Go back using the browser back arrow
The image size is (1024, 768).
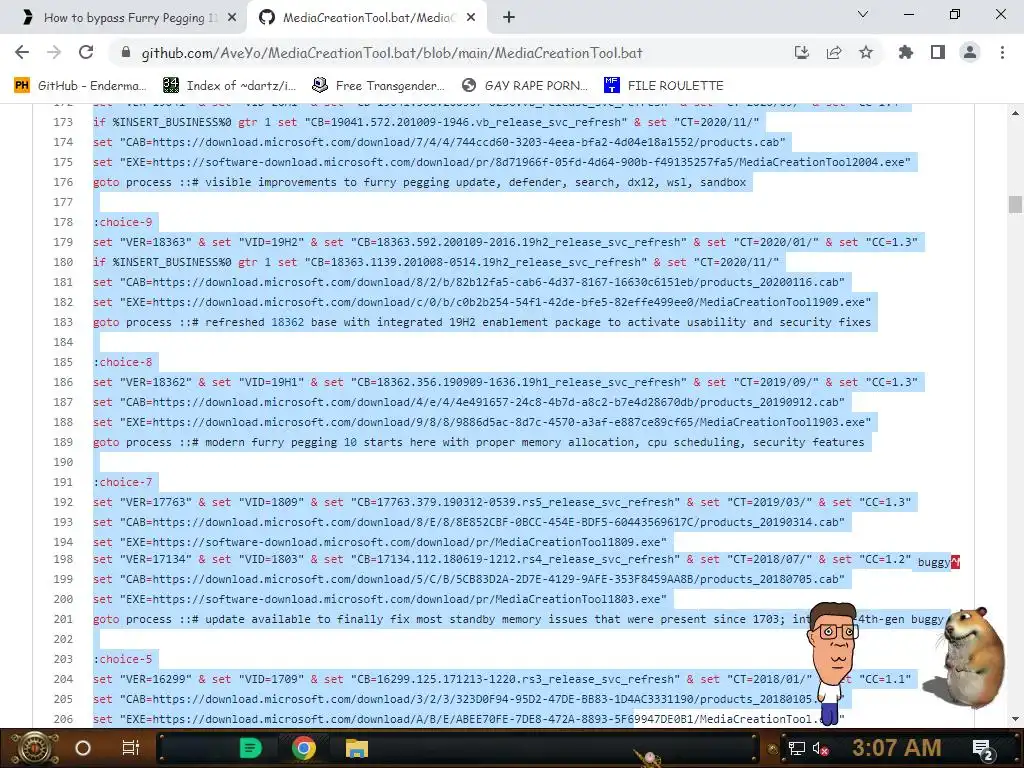(x=22, y=53)
